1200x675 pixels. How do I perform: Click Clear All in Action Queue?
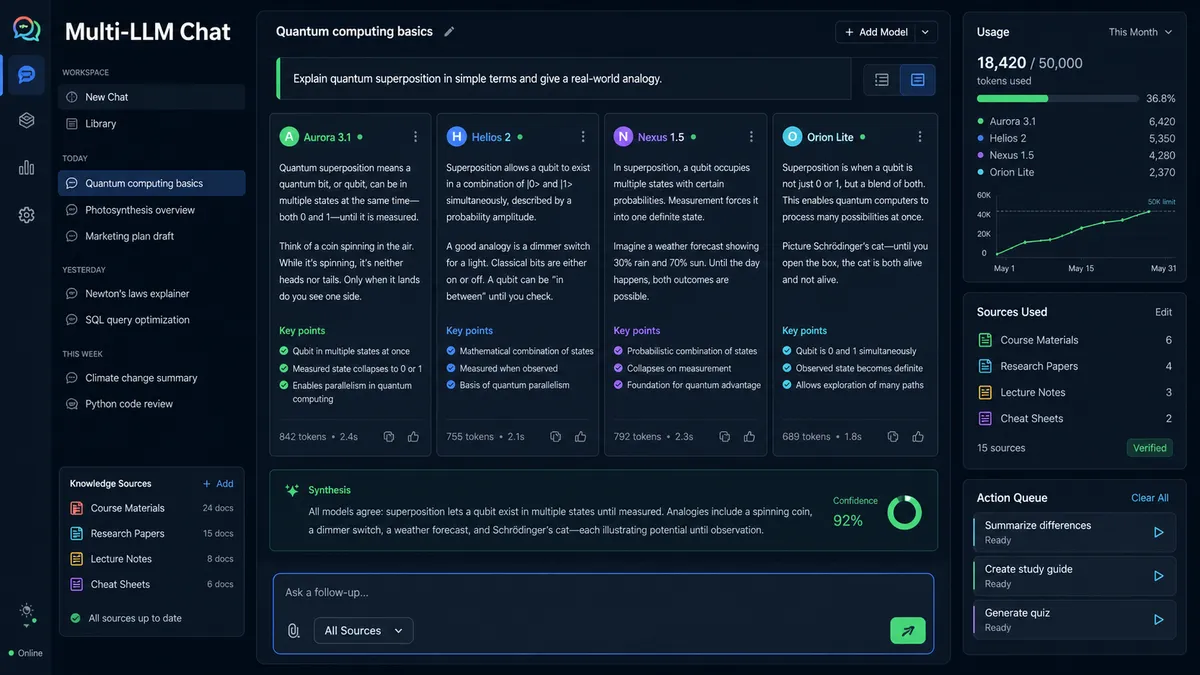pos(1150,498)
